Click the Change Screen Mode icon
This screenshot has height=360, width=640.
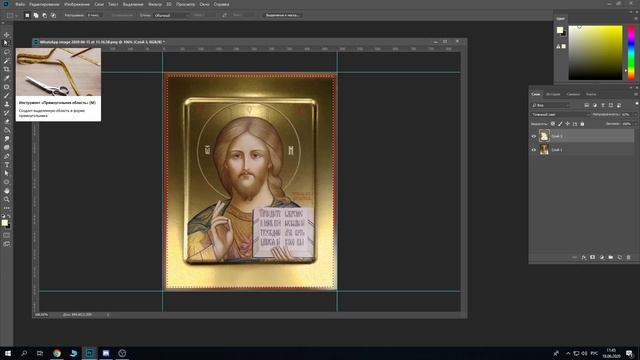coord(7,244)
